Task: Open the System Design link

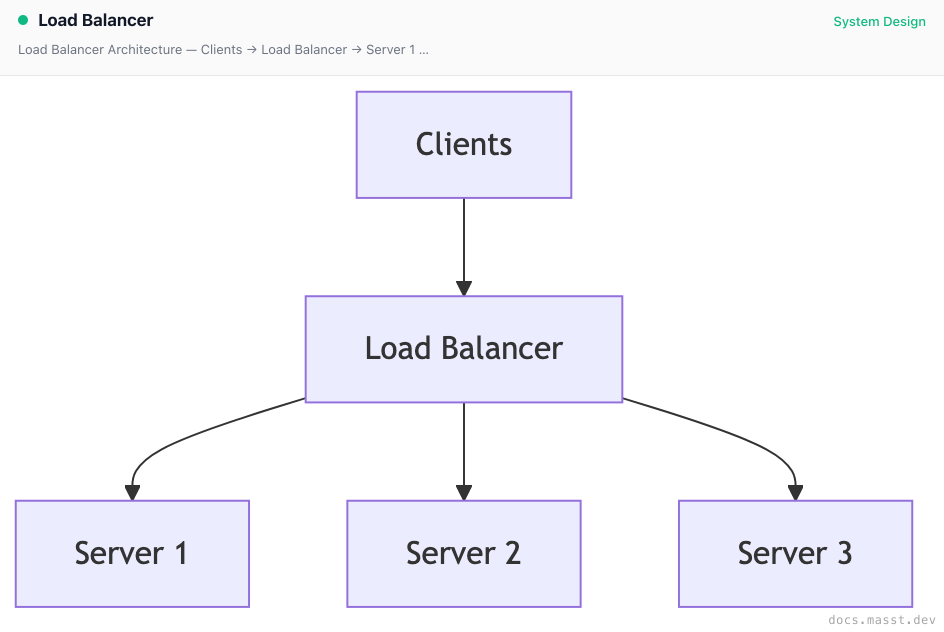Action: click(879, 22)
